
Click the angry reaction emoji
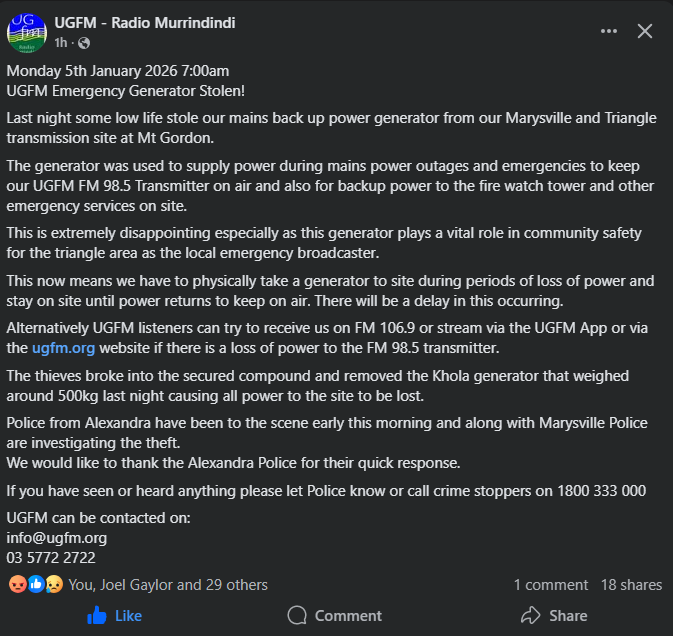tap(17, 584)
